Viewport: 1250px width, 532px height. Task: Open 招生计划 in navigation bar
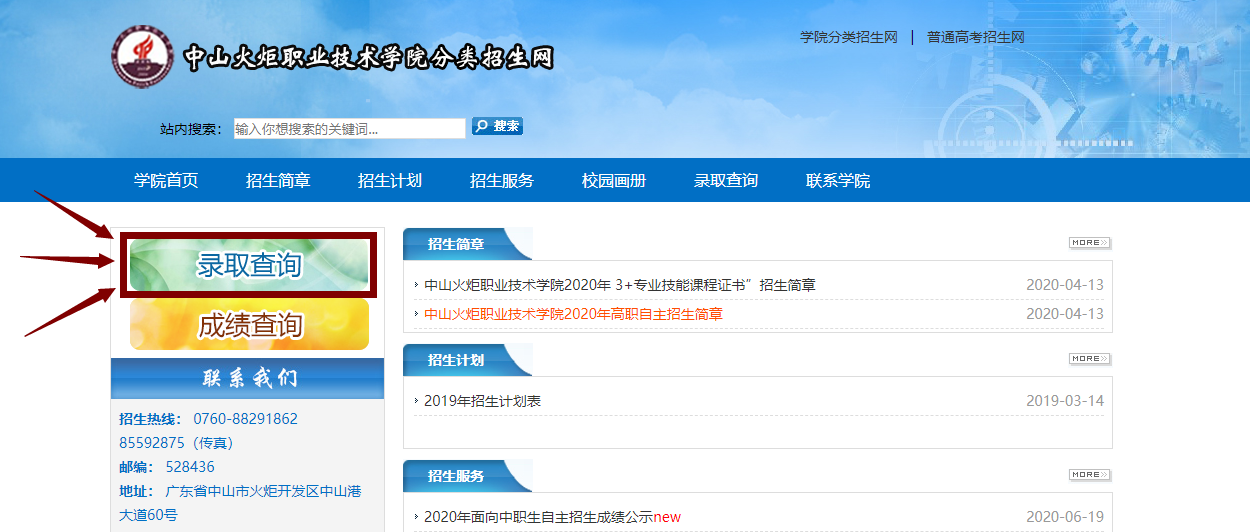390,181
